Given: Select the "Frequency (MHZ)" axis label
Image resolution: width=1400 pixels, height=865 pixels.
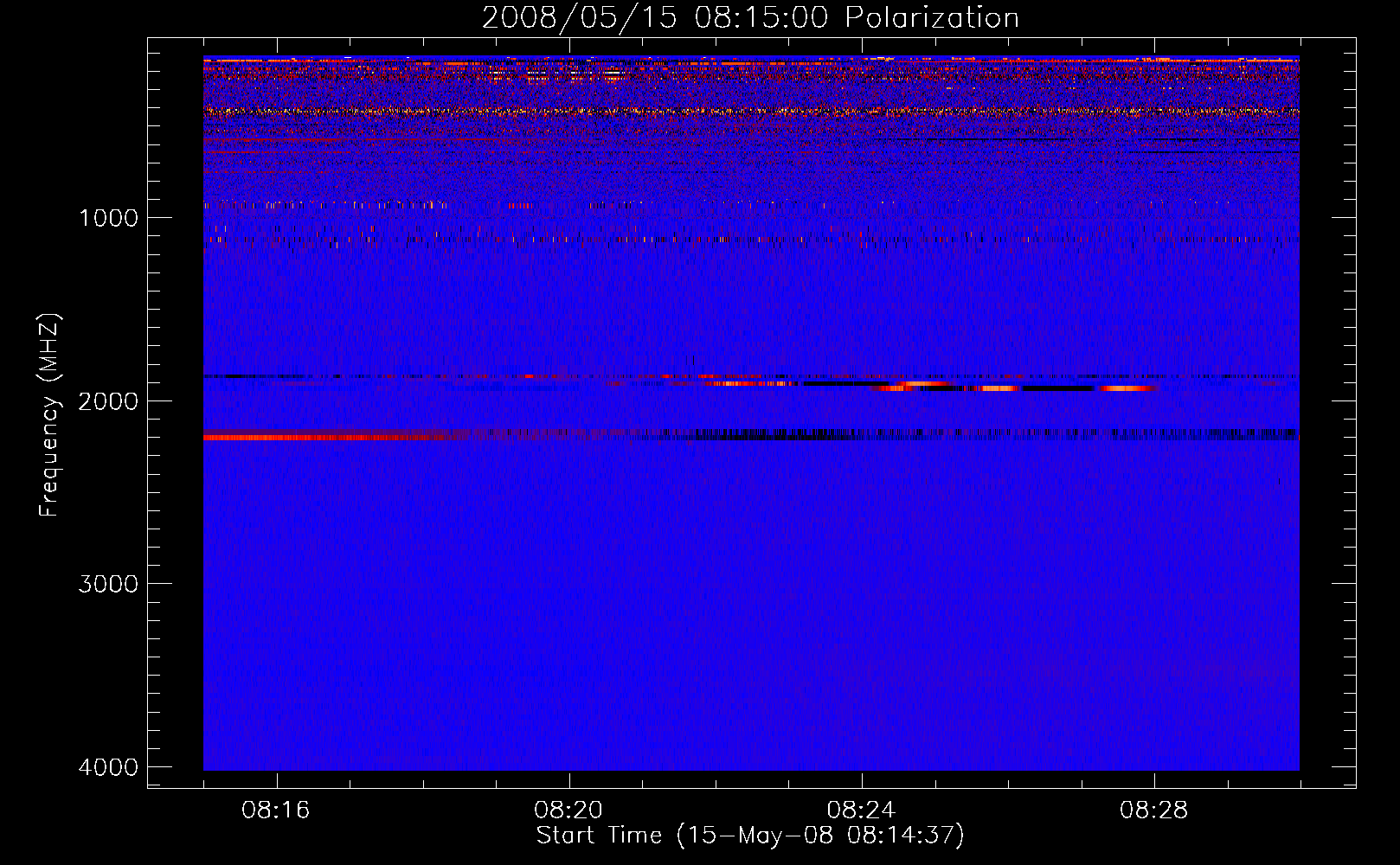Looking at the screenshot, I should click(x=49, y=415).
